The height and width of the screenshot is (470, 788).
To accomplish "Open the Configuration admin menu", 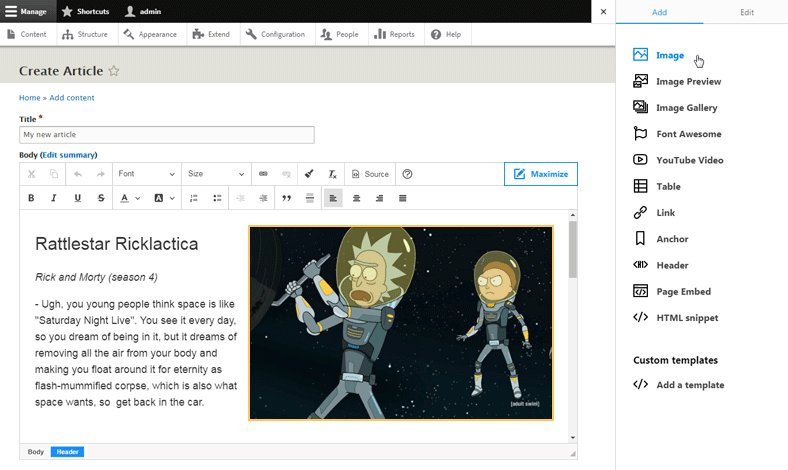I will (275, 34).
